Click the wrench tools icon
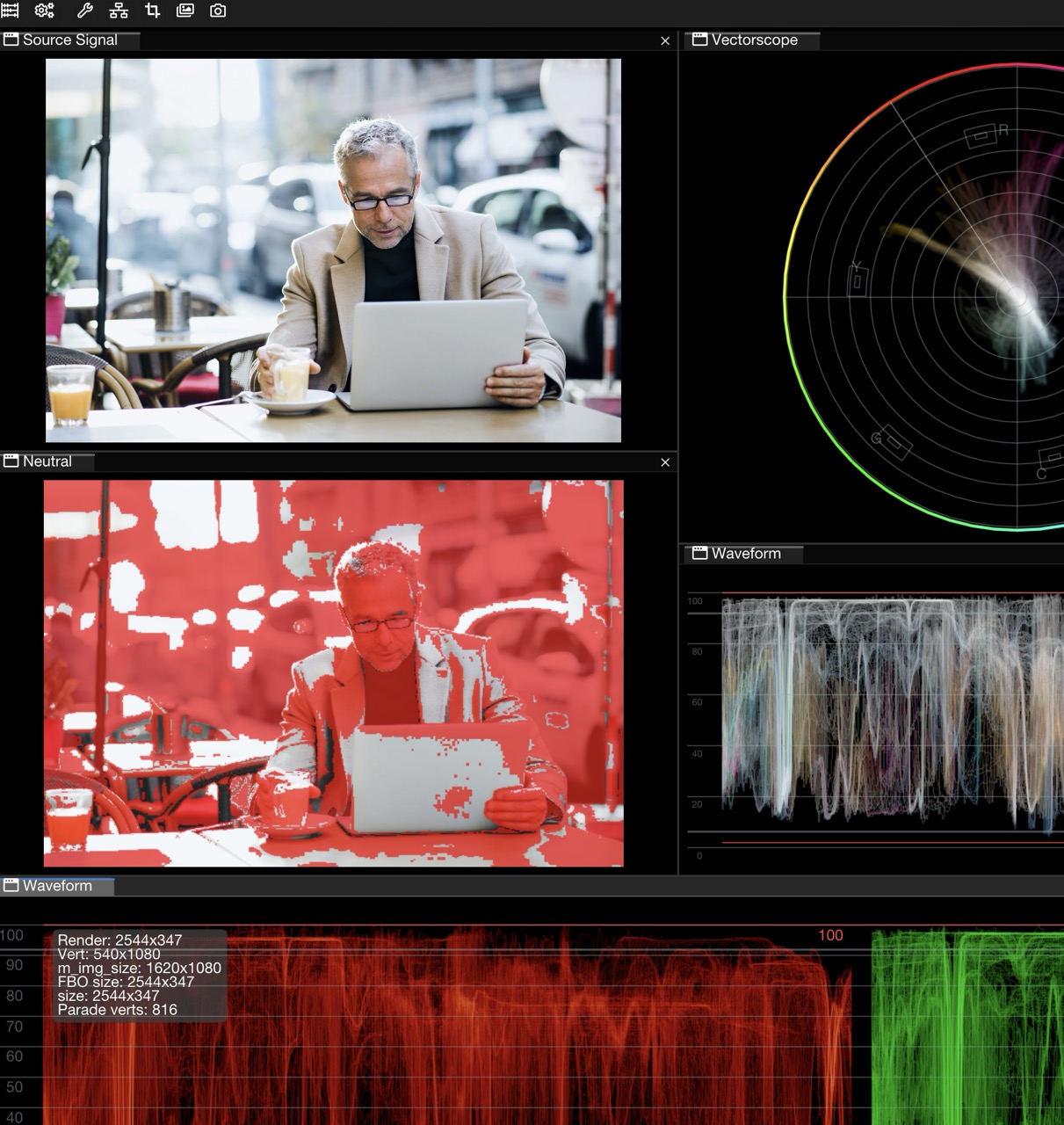1064x1125 pixels. coord(85,11)
